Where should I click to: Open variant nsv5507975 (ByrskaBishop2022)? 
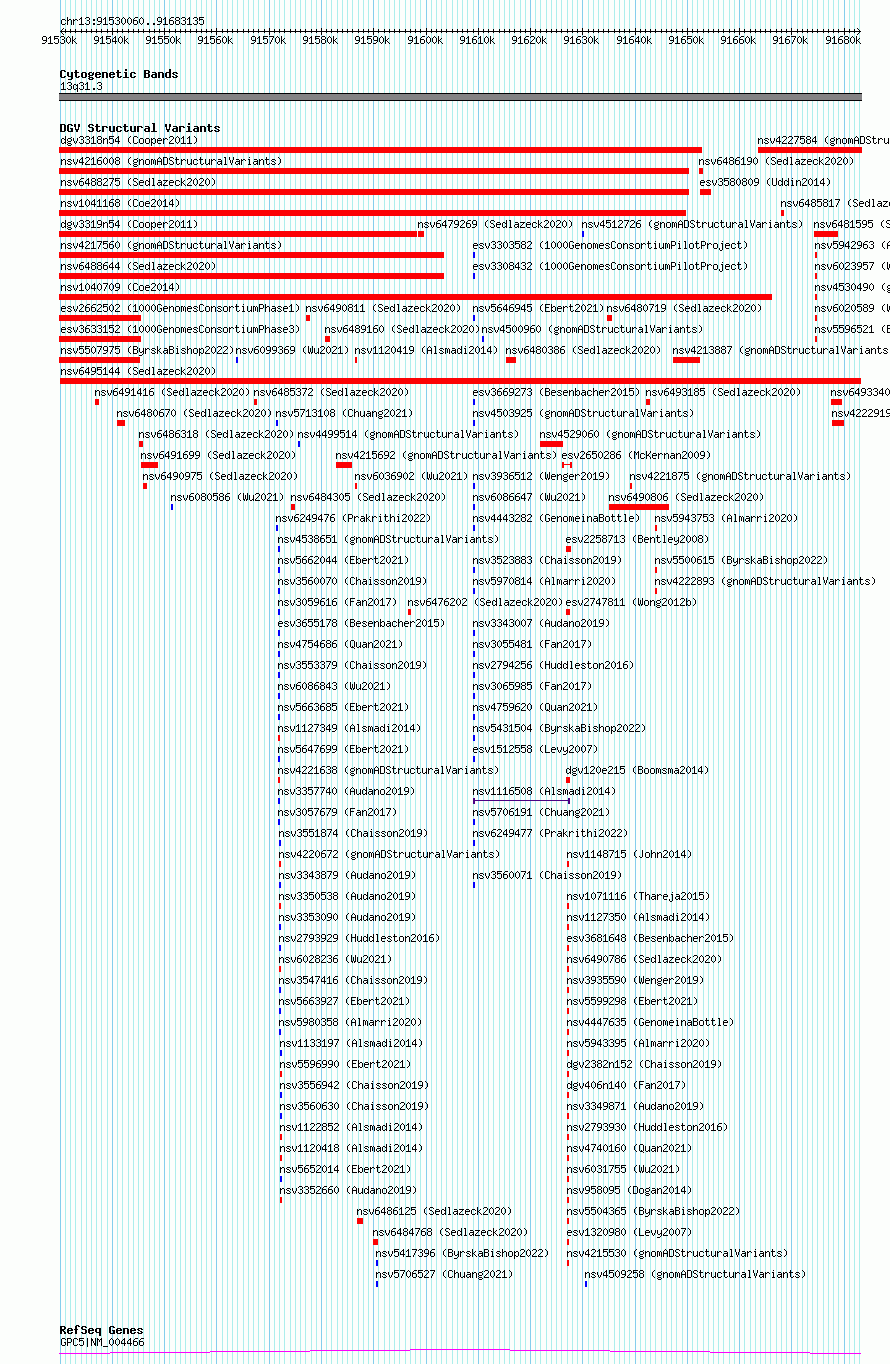146,350
